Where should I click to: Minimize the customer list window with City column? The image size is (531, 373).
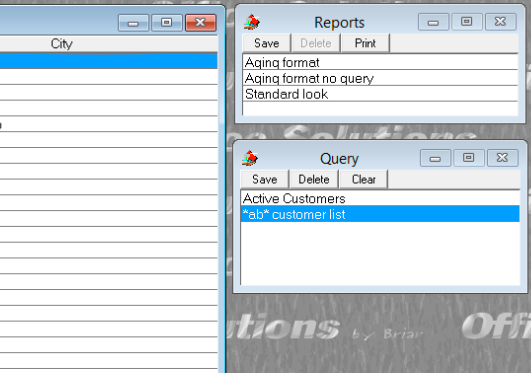(133, 23)
